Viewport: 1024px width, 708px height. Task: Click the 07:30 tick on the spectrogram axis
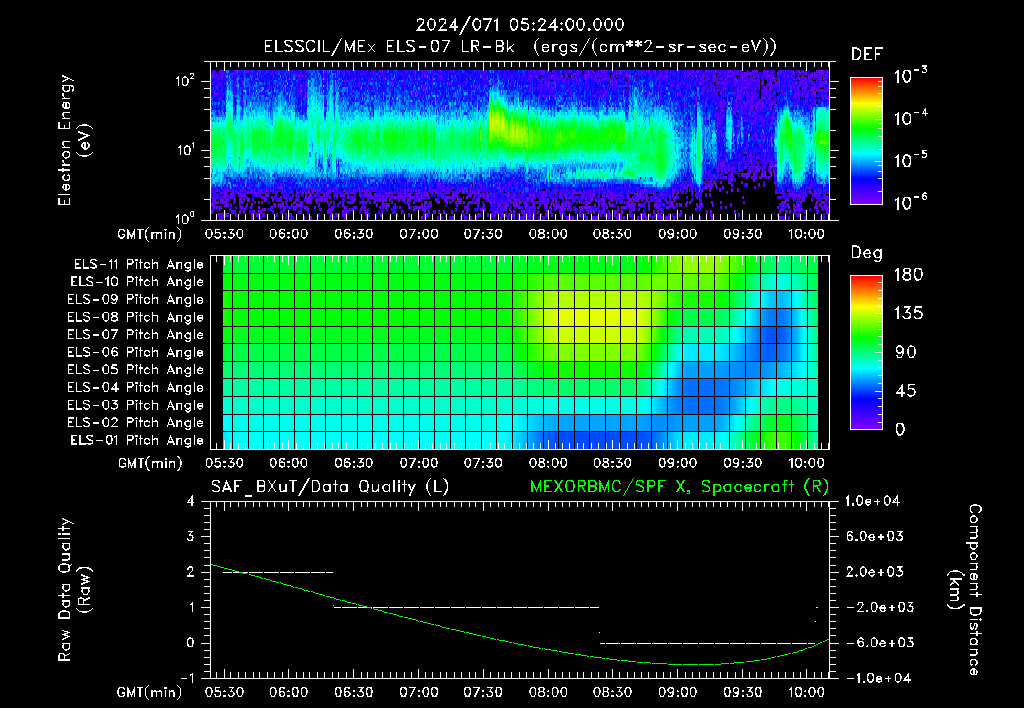483,234
